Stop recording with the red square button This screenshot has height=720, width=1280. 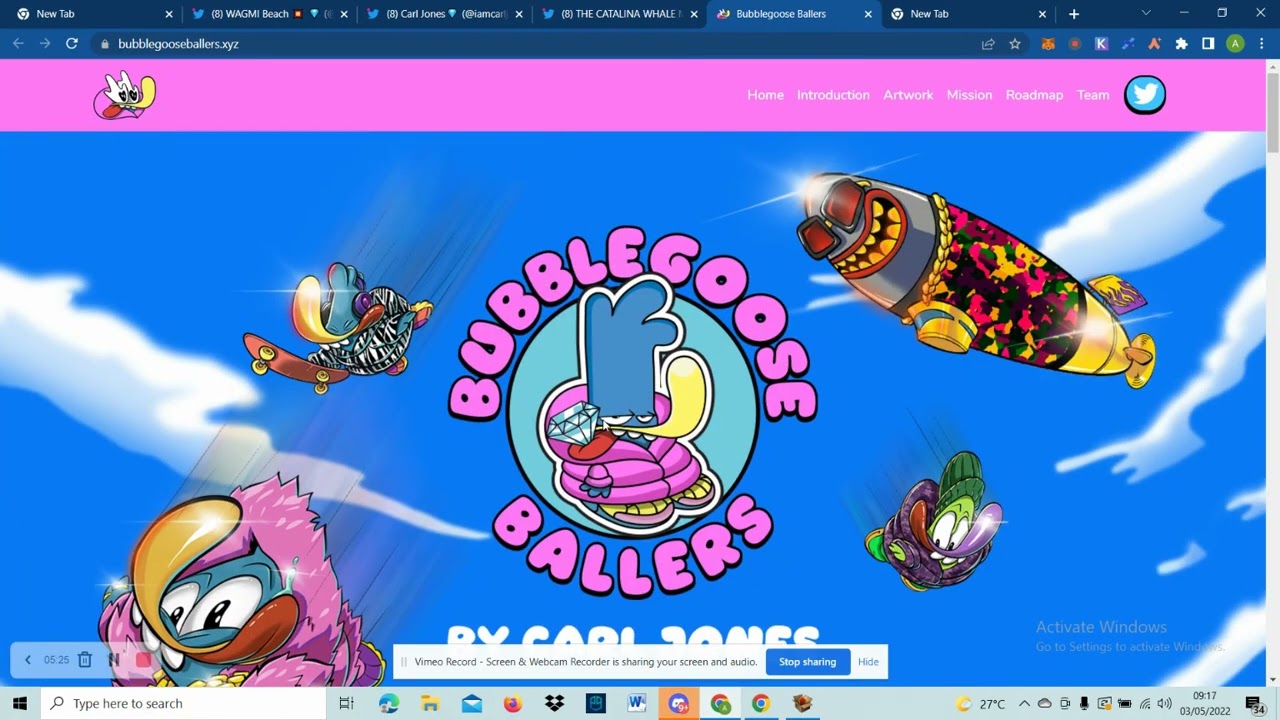point(143,660)
